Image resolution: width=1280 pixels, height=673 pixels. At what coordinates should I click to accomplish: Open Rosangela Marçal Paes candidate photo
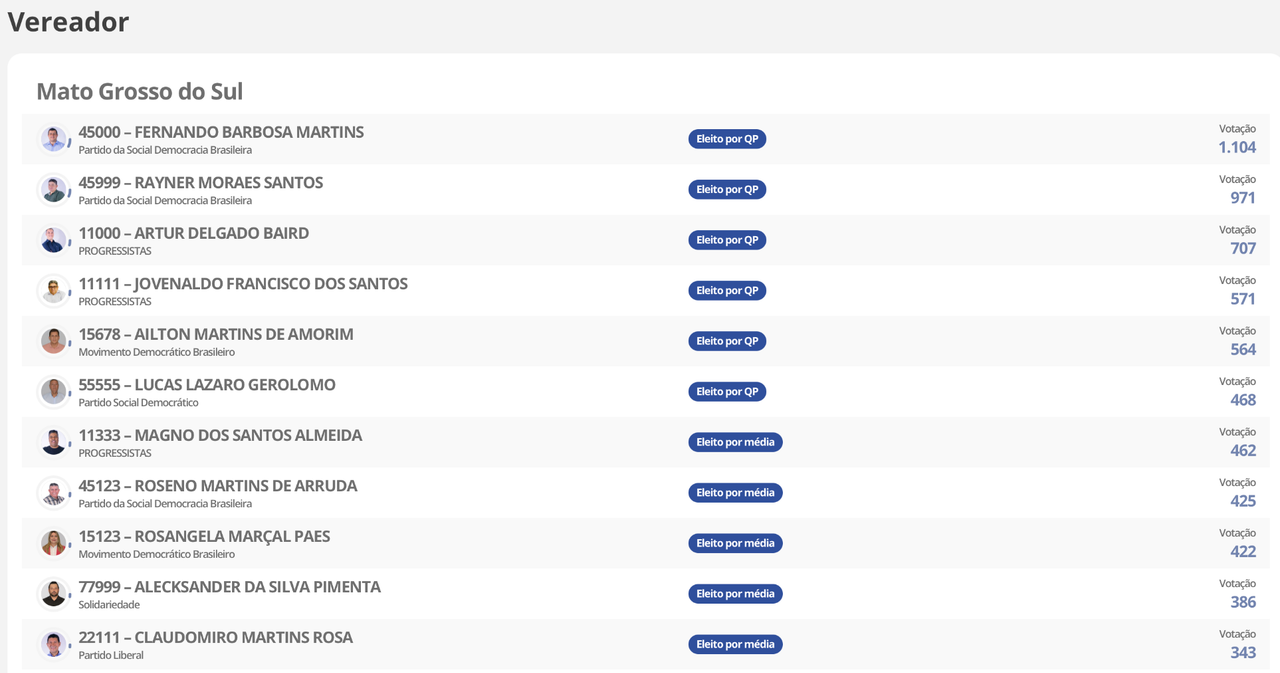tap(54, 543)
